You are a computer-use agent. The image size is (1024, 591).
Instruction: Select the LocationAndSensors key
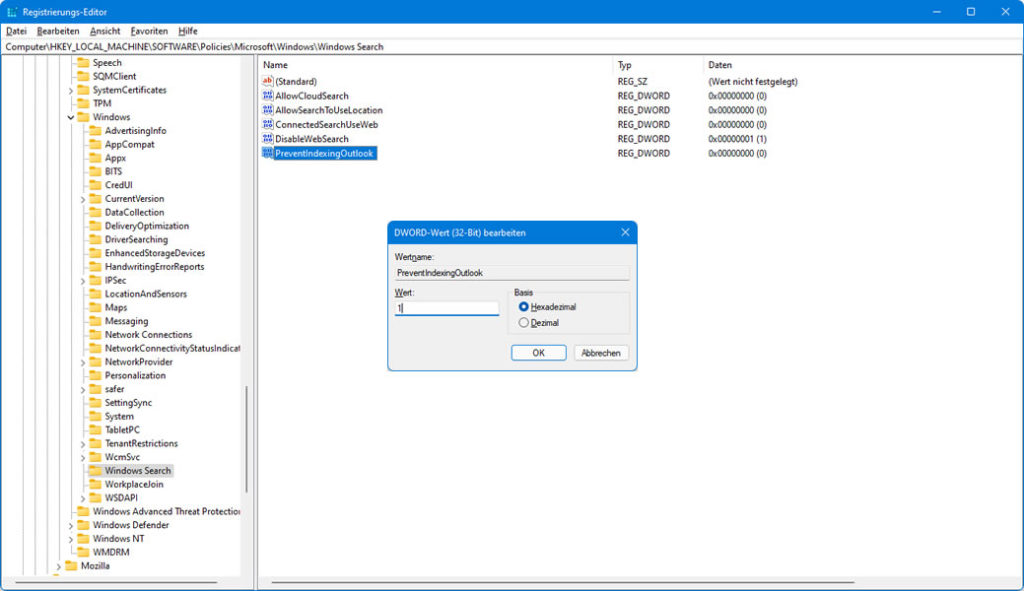pos(146,294)
